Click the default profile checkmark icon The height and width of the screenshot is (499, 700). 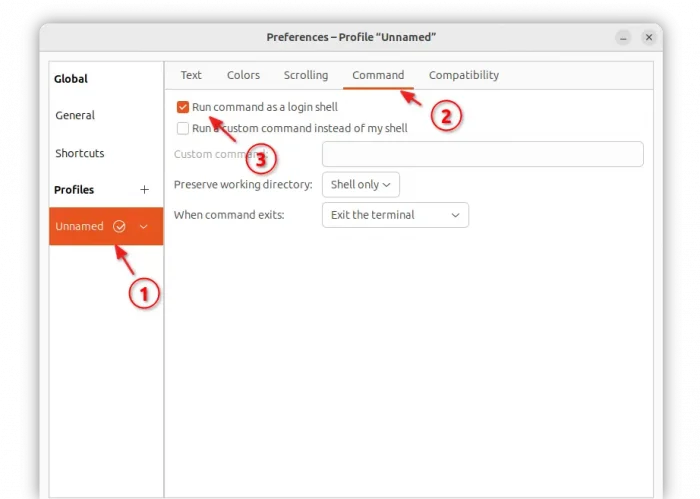pos(120,227)
